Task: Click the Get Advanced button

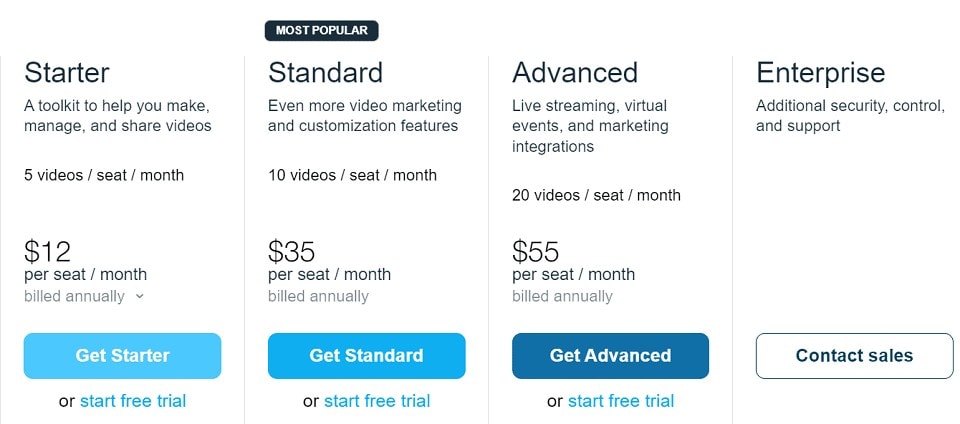Action: (x=610, y=355)
